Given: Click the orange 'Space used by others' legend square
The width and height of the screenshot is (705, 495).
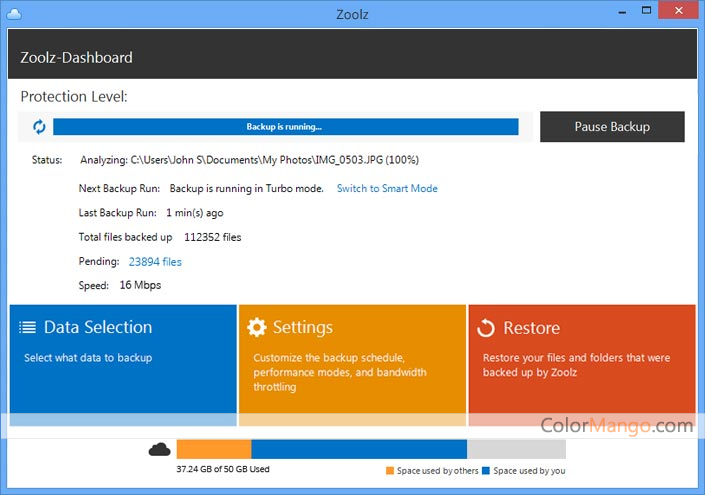Looking at the screenshot, I should 390,471.
